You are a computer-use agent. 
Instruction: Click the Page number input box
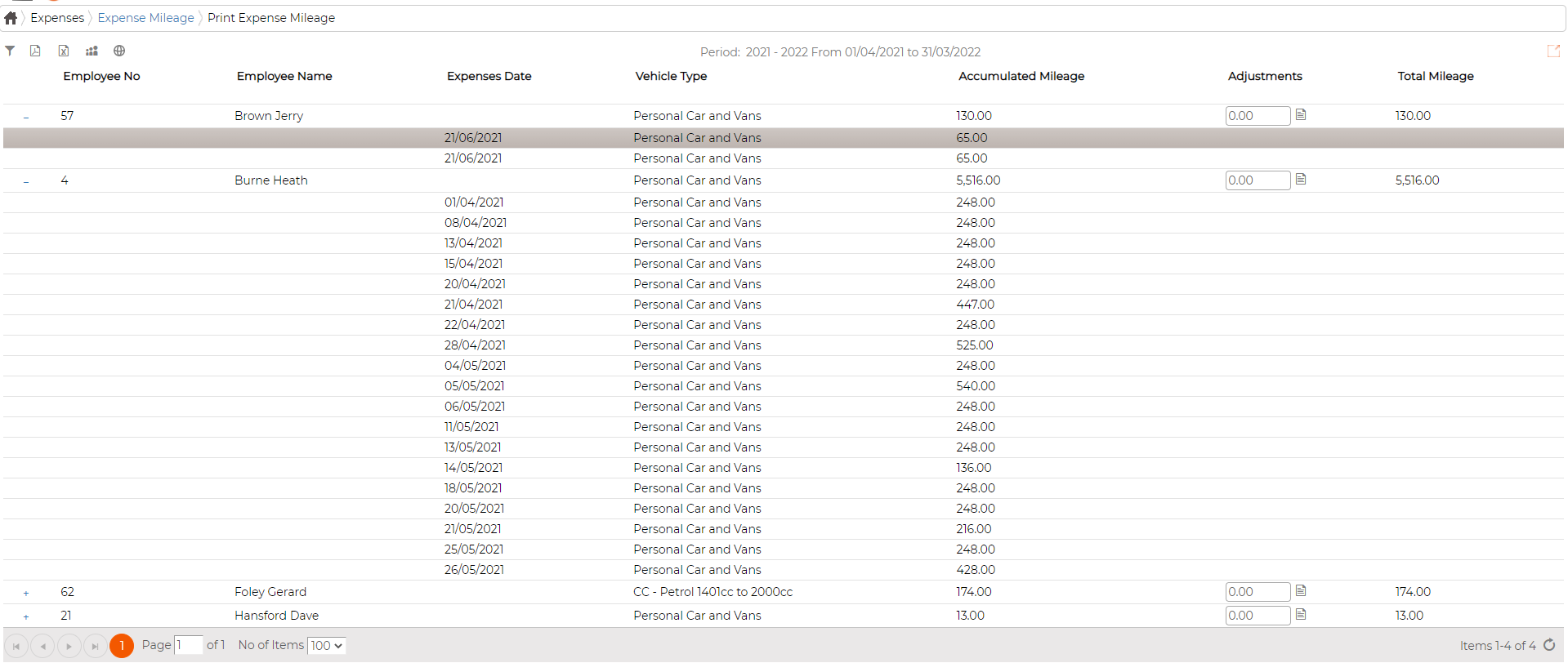[x=189, y=645]
